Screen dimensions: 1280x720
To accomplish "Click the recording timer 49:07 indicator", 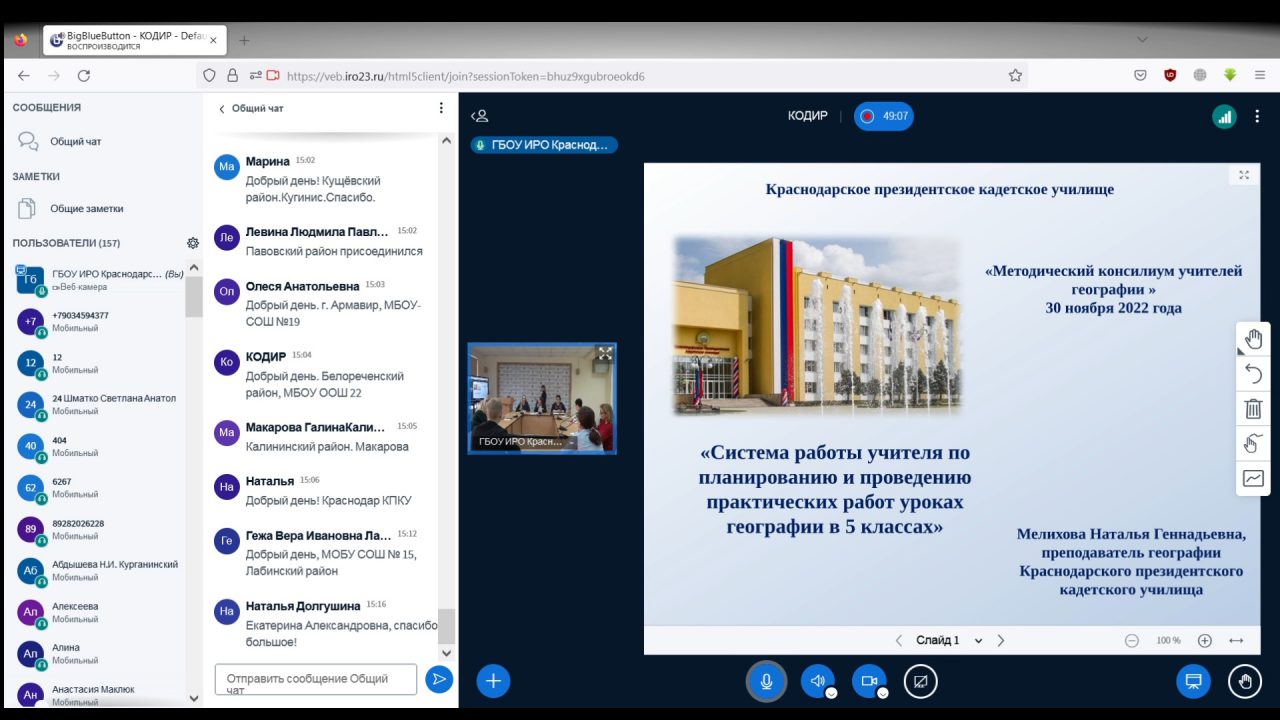I will [884, 116].
